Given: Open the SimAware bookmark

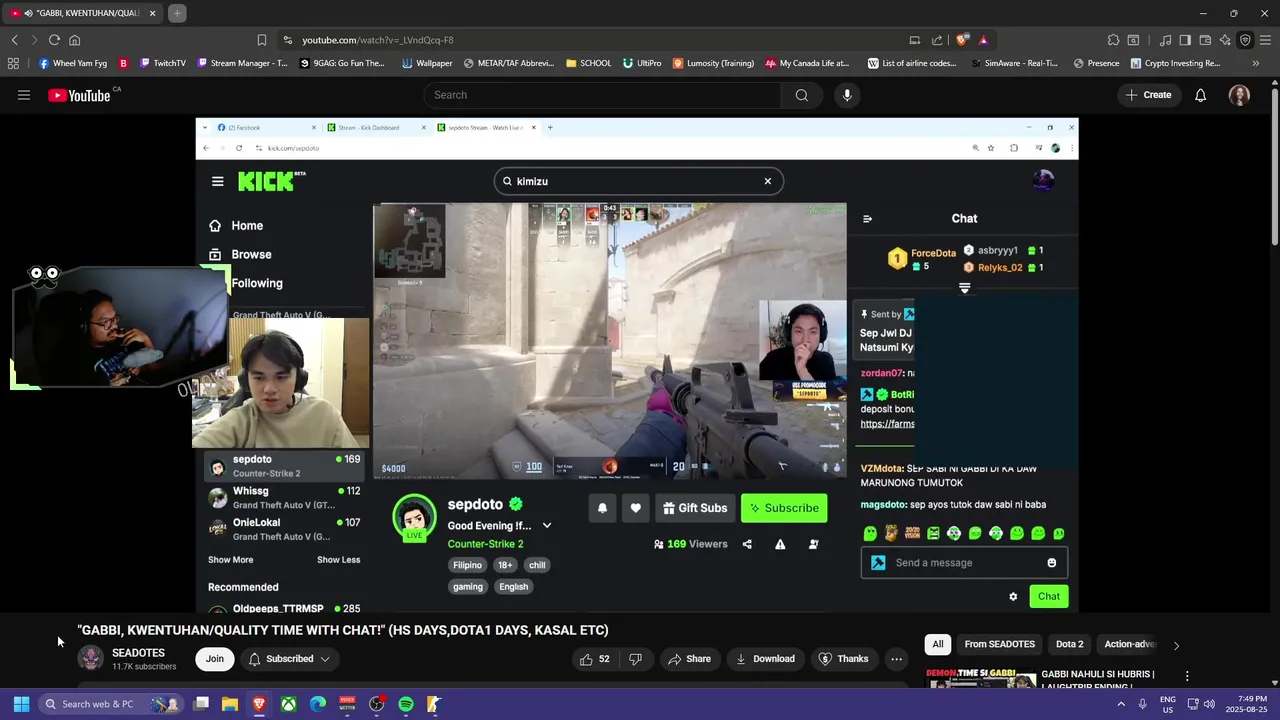Looking at the screenshot, I should 1014,63.
